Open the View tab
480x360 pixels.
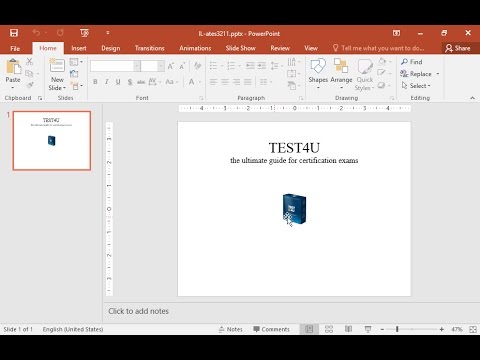(311, 48)
